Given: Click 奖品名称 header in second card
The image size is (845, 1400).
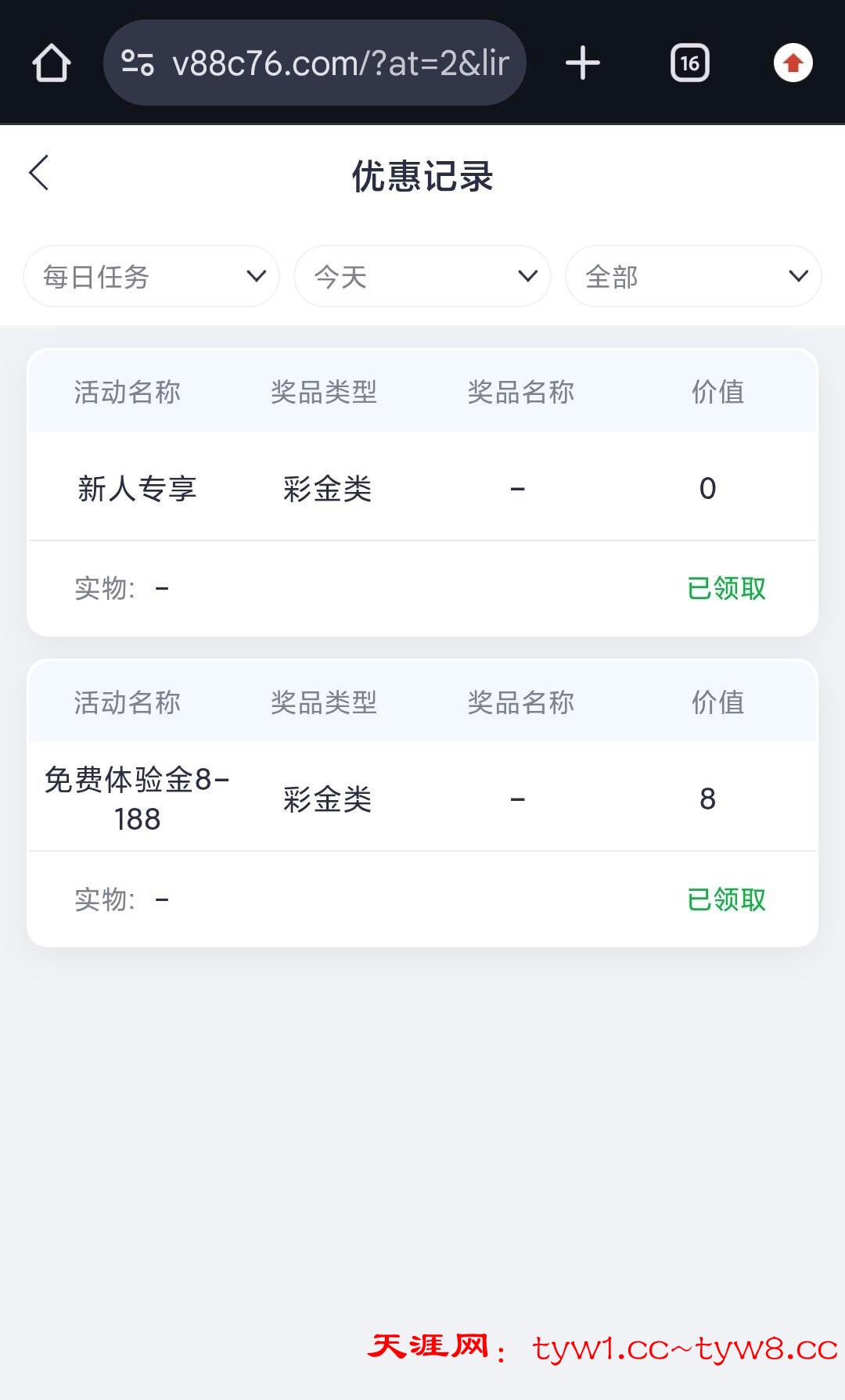Looking at the screenshot, I should [521, 702].
